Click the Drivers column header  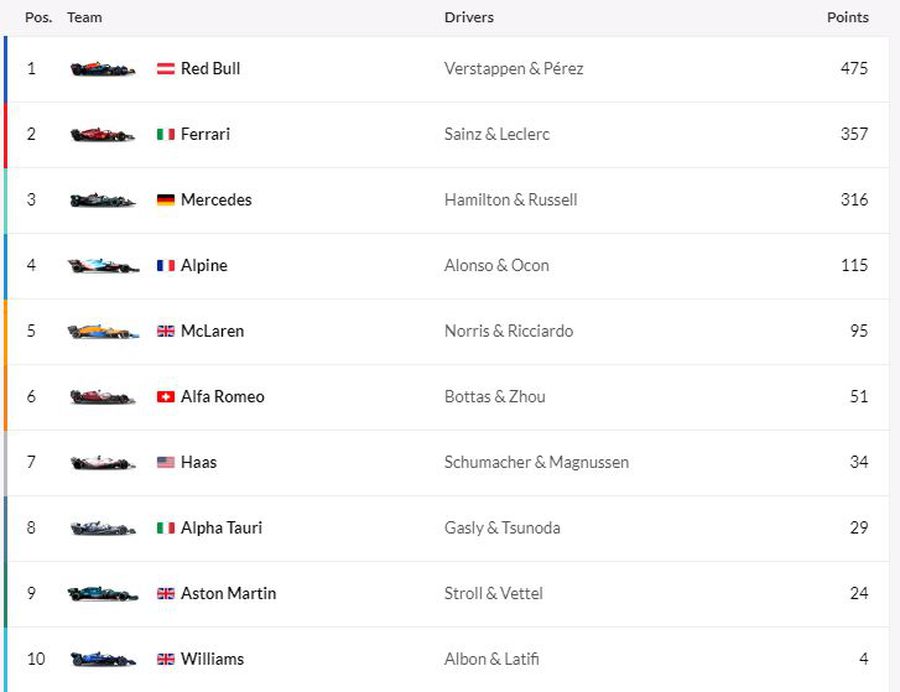tap(469, 17)
